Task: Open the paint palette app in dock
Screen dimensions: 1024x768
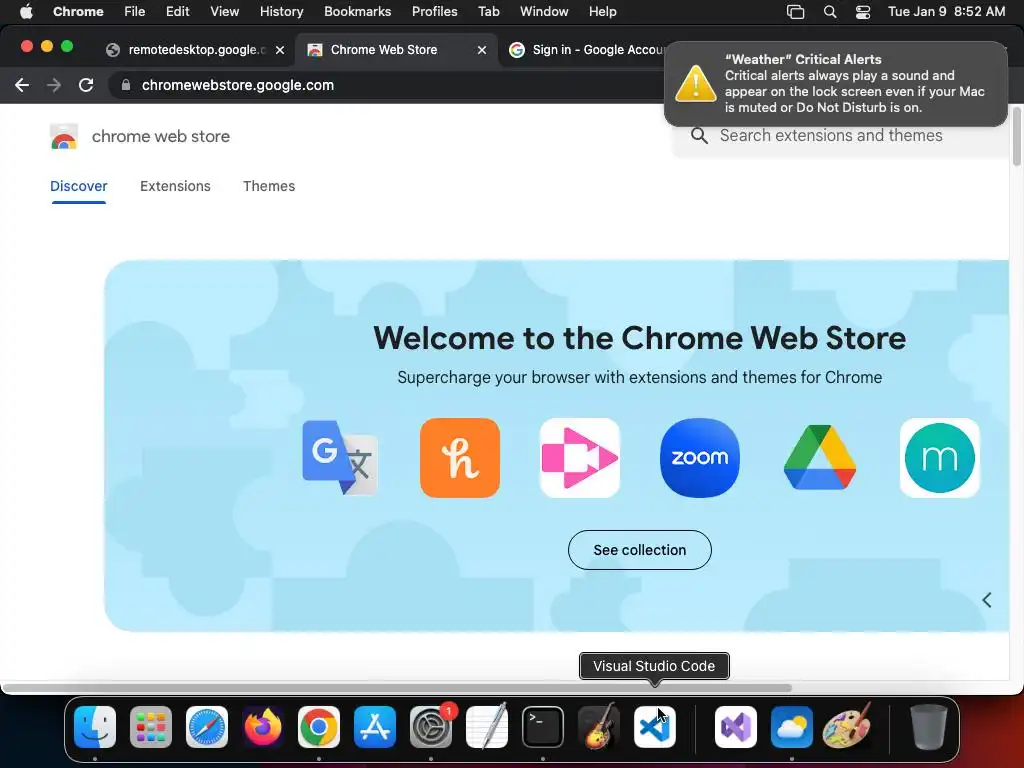Action: (x=848, y=727)
